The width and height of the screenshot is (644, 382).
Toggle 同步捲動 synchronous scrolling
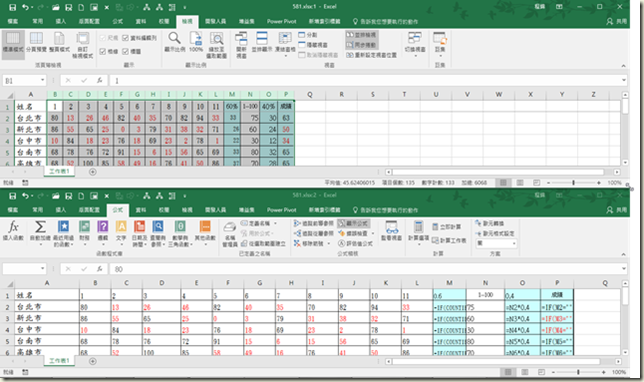[x=361, y=45]
